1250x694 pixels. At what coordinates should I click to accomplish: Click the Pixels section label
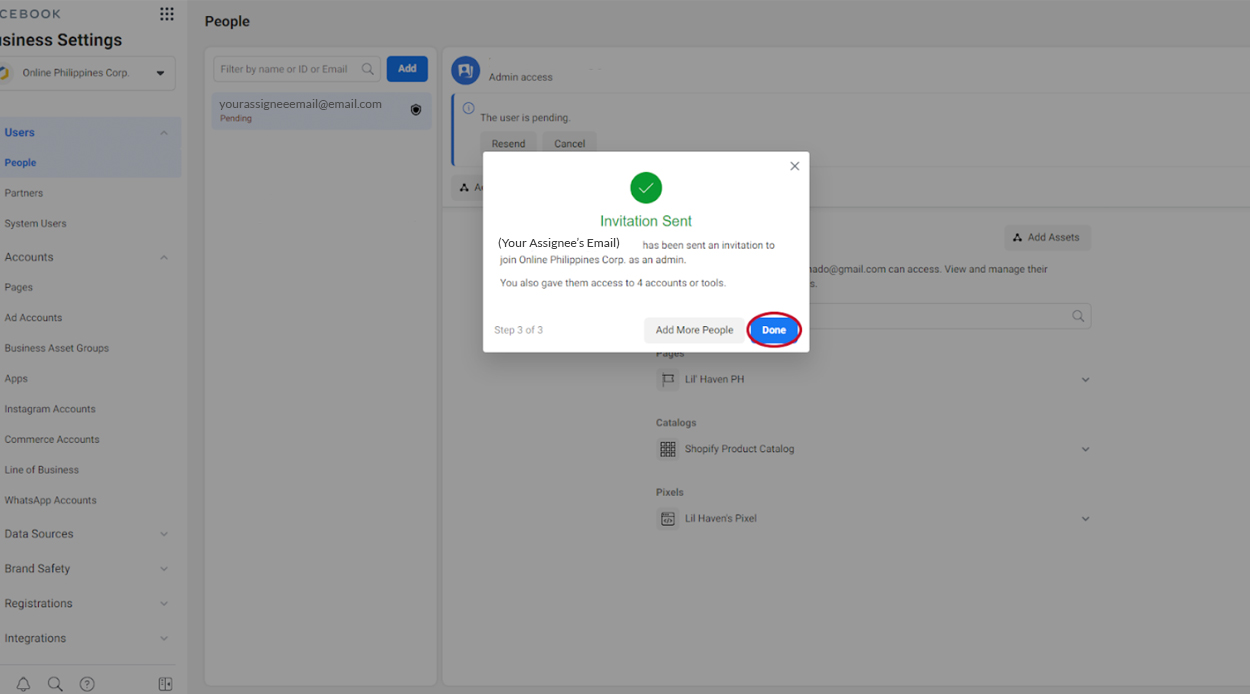tap(670, 492)
